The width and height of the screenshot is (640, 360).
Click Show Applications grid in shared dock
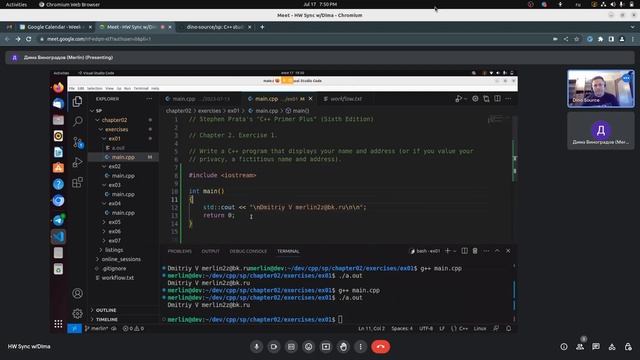click(x=58, y=324)
